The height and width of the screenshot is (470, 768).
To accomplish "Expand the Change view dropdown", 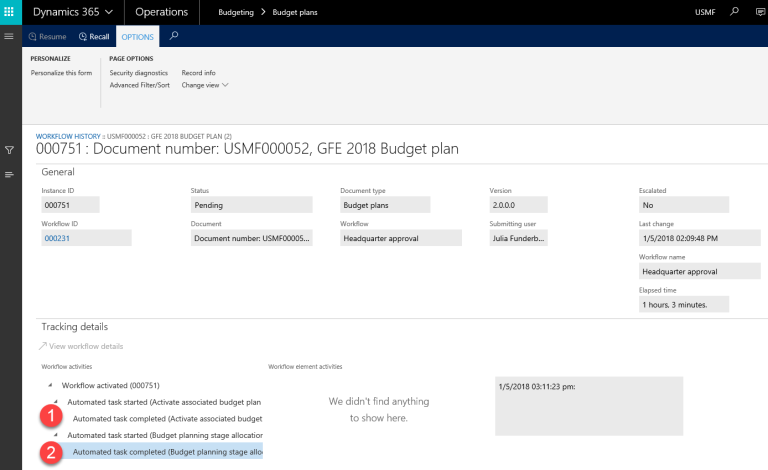I will [x=205, y=85].
